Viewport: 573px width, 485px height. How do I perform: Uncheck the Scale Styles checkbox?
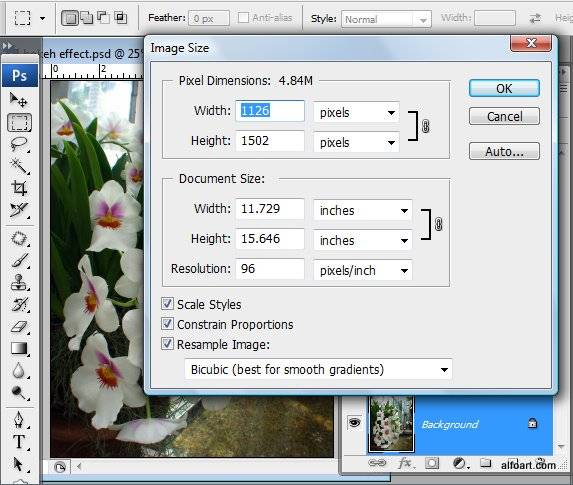[x=167, y=304]
